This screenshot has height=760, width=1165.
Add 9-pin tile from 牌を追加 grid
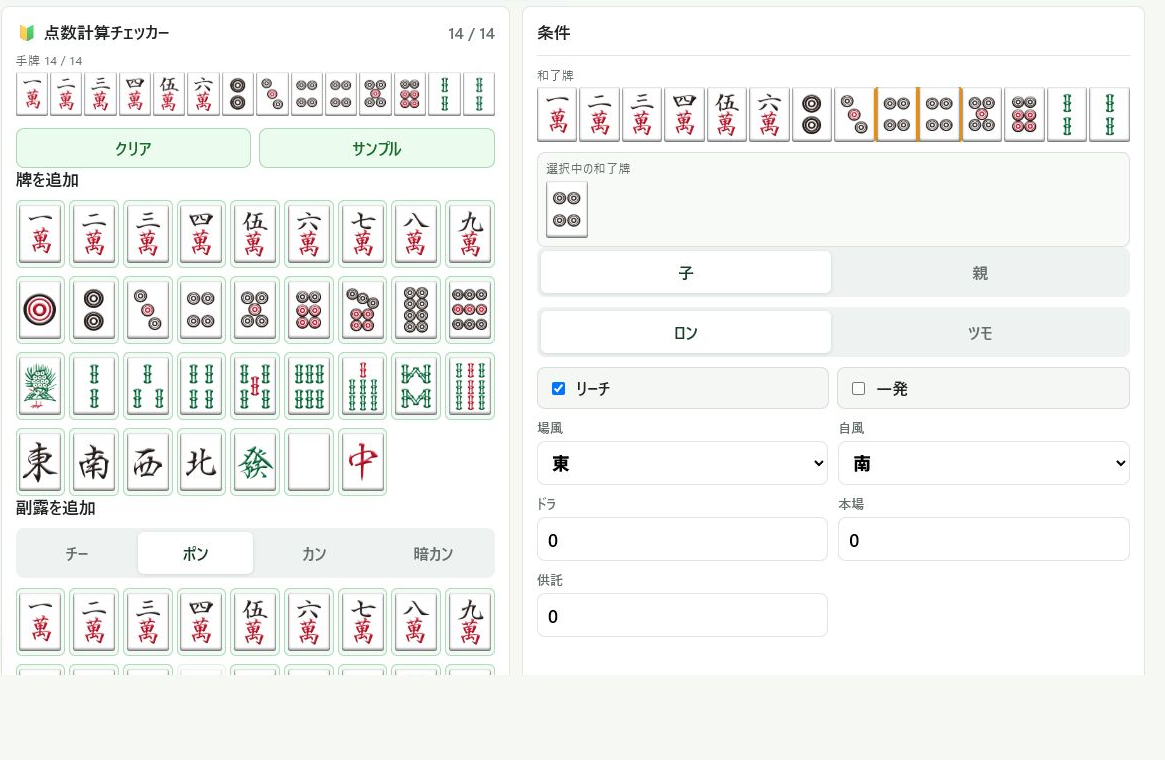470,310
